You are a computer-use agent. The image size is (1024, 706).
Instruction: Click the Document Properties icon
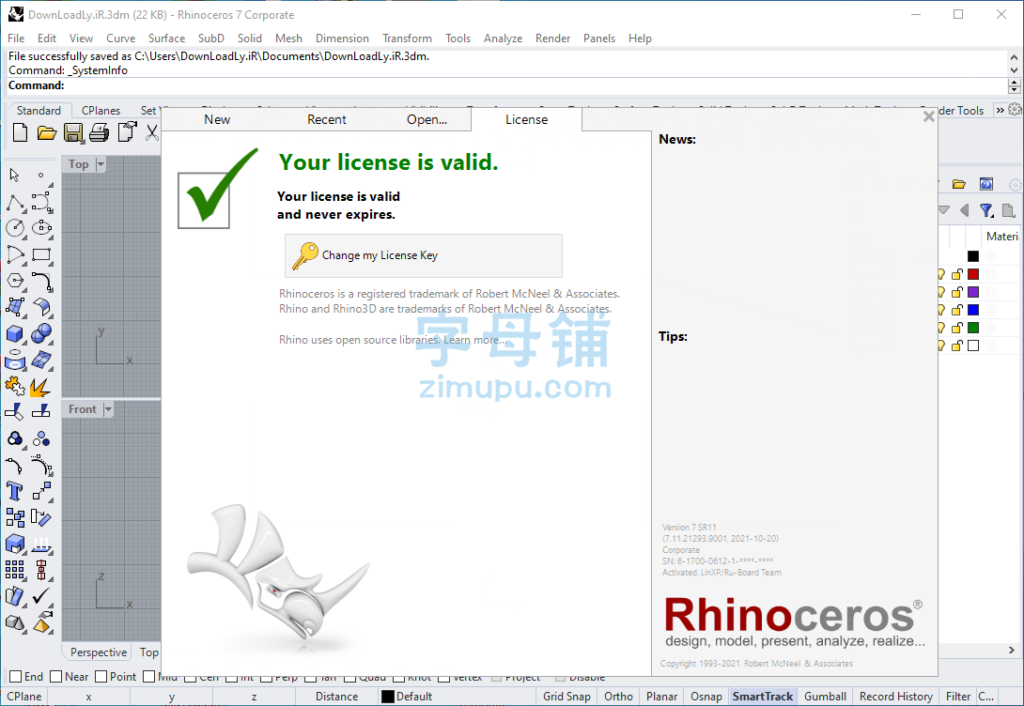point(127,133)
